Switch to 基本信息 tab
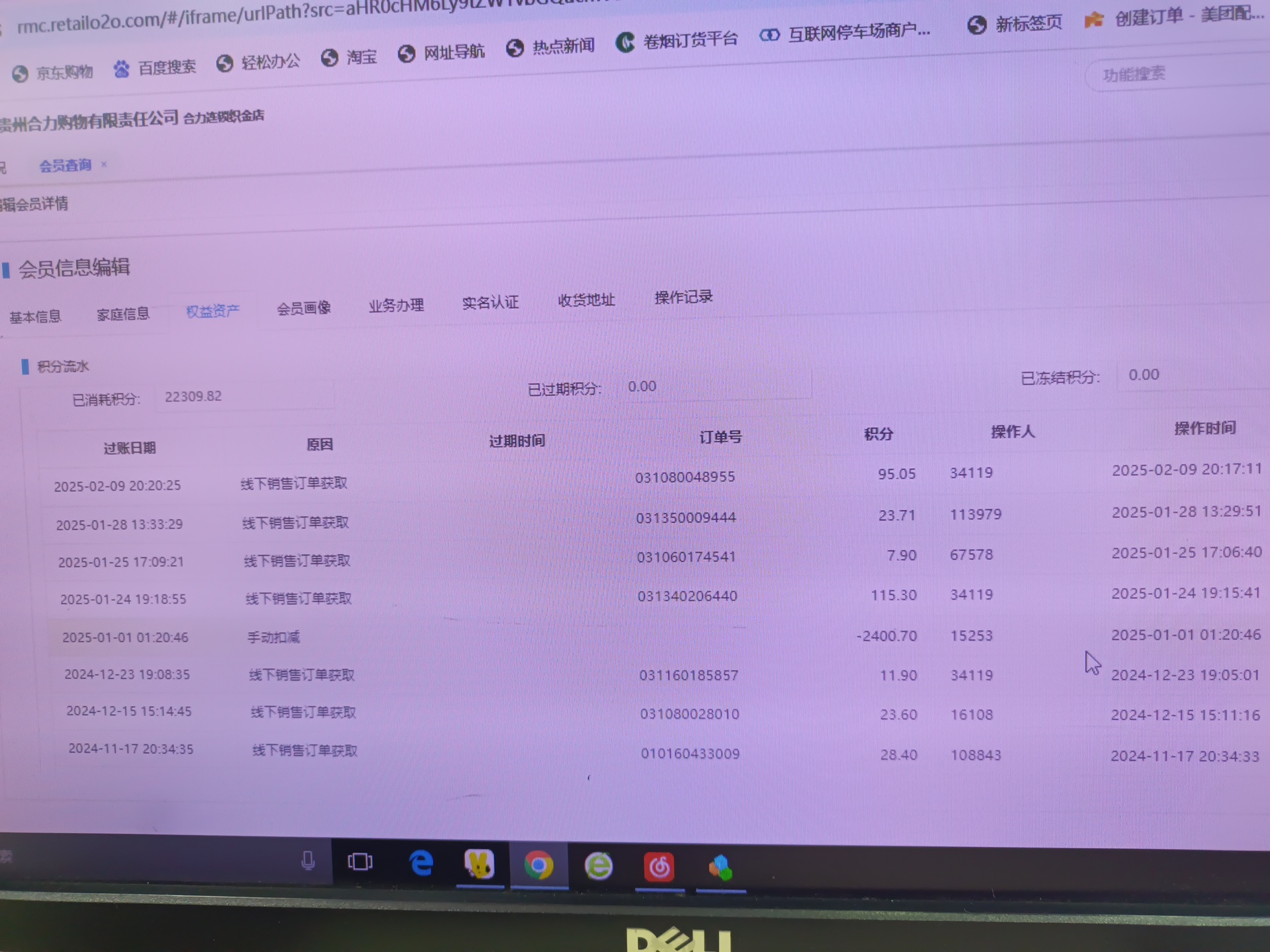The height and width of the screenshot is (952, 1270). [x=35, y=317]
